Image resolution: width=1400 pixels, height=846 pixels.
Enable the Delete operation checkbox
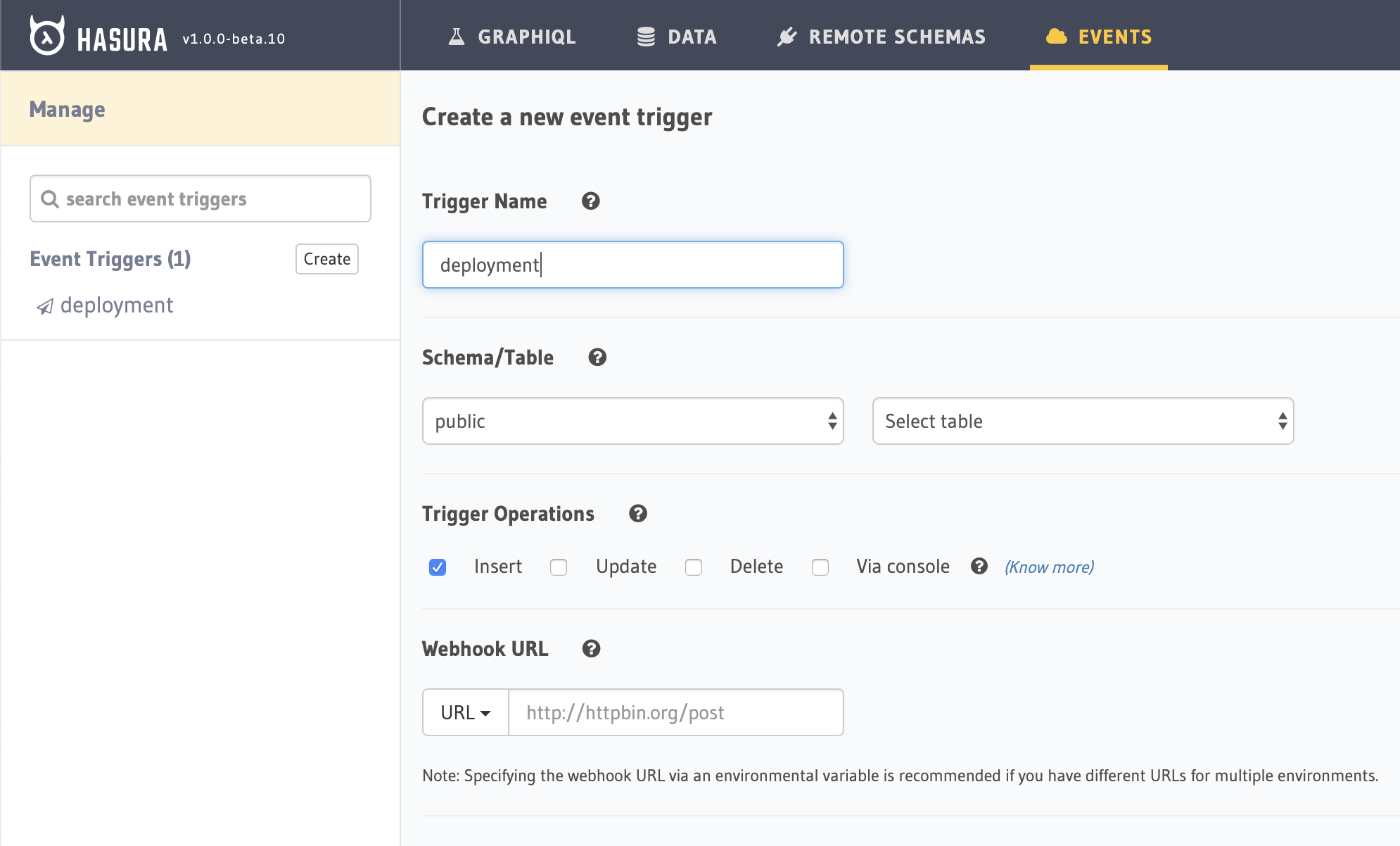click(x=694, y=567)
